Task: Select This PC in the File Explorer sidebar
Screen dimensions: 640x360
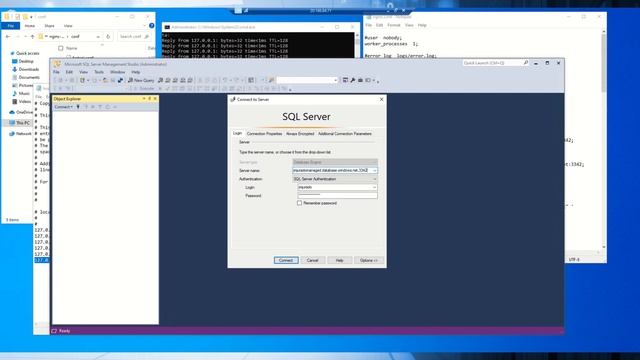Action: (x=20, y=122)
